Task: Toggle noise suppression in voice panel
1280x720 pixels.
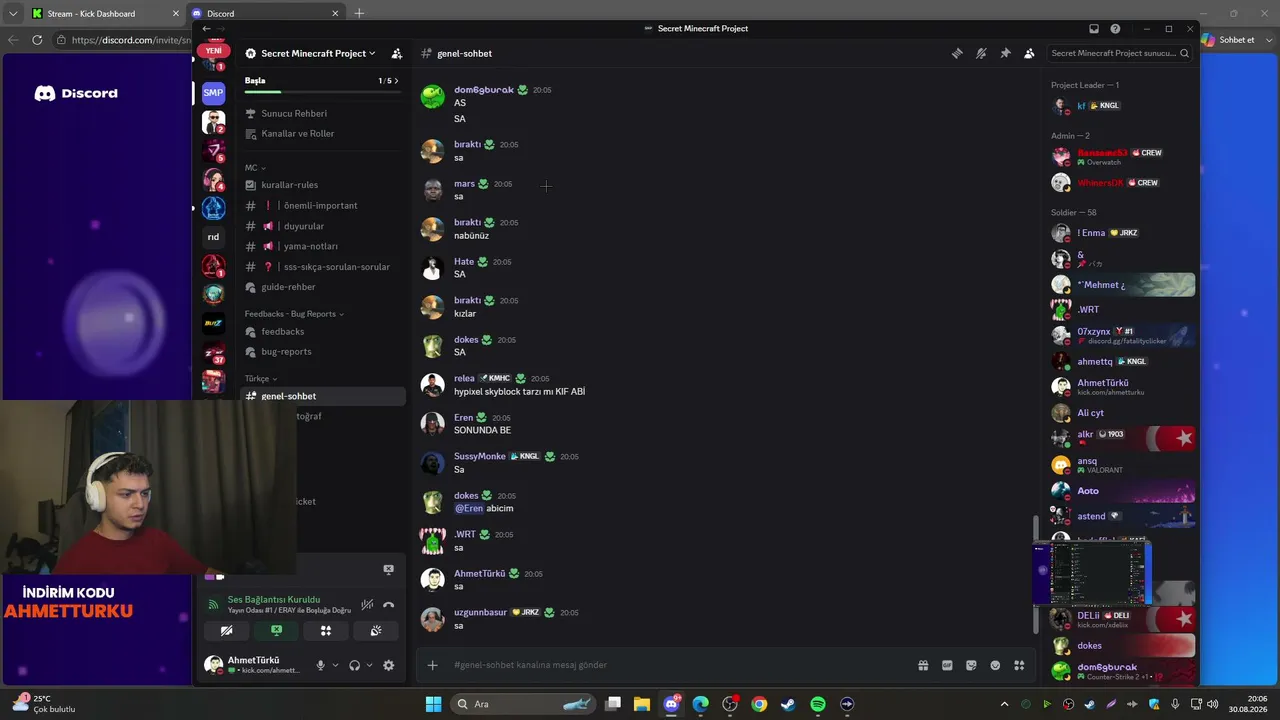Action: (368, 604)
